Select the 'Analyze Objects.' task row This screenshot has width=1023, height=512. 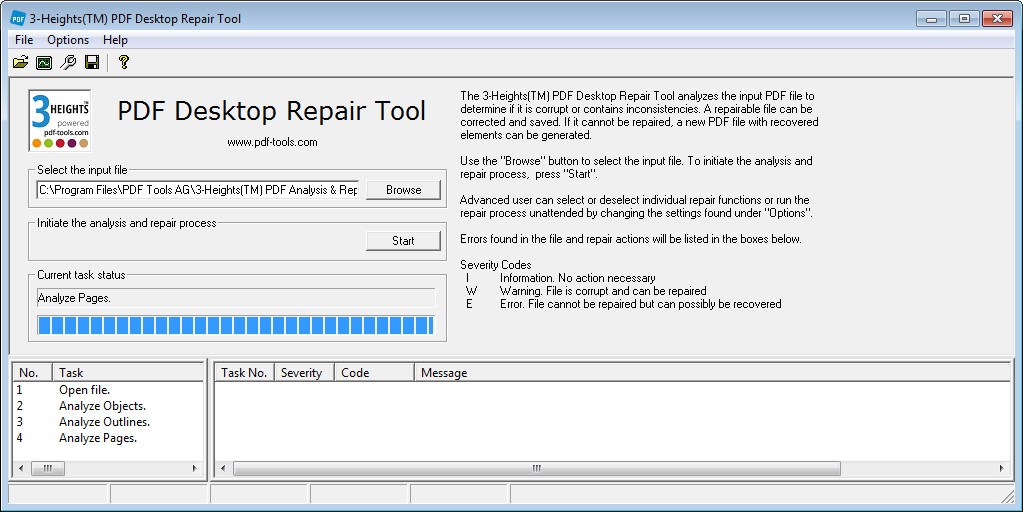coord(108,406)
